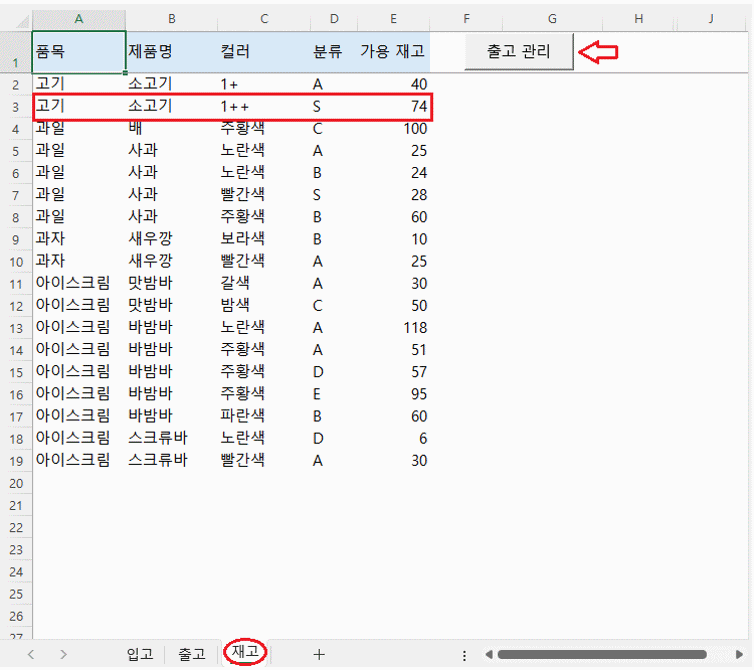This screenshot has height=670, width=754.
Task: Click the 품목 header cell
Action: pyautogui.click(x=79, y=52)
